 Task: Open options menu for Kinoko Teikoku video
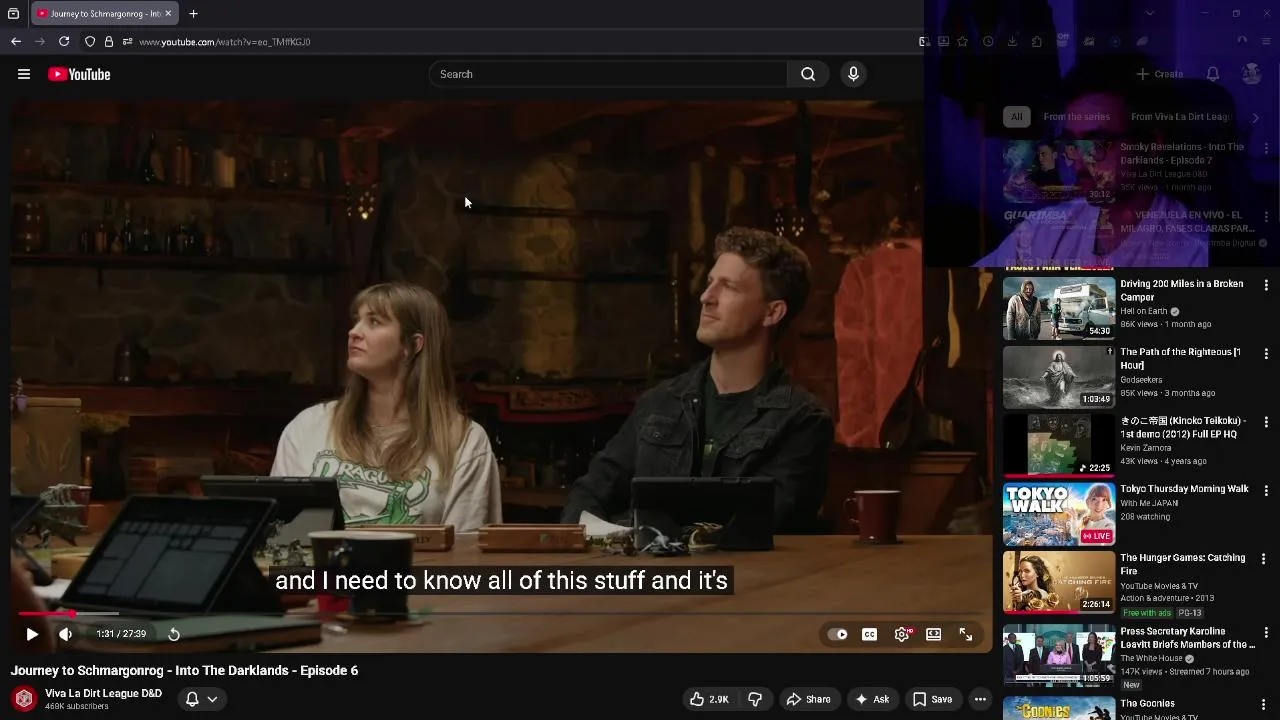pyautogui.click(x=1266, y=422)
